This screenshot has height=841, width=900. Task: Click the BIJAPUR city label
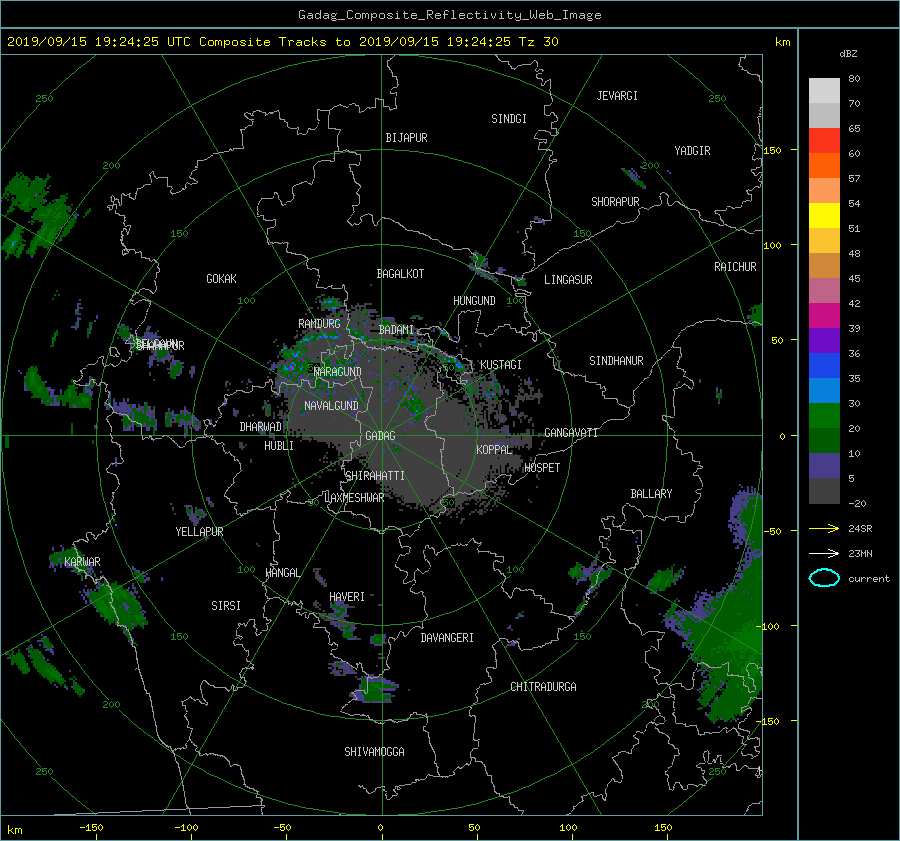[406, 138]
